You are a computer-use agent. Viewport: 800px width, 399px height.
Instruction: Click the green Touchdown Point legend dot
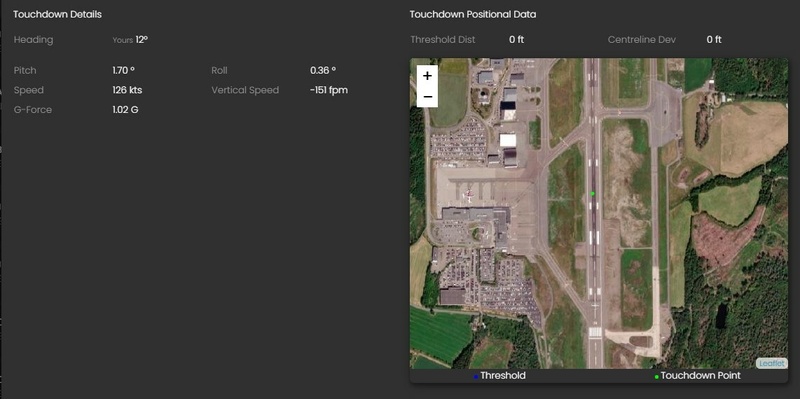click(656, 377)
